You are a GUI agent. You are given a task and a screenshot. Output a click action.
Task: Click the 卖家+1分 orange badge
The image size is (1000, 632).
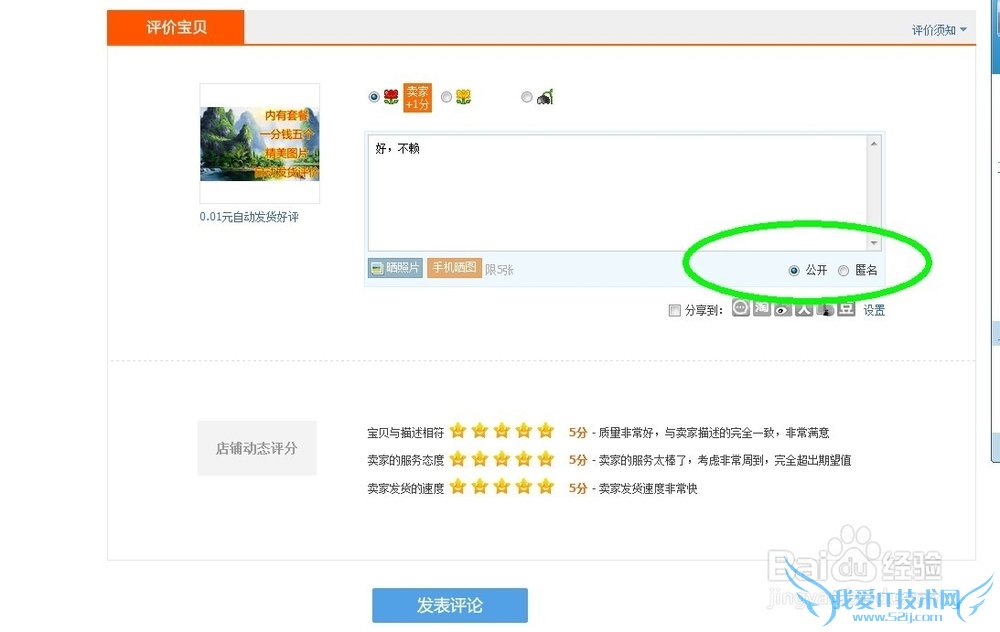(x=417, y=98)
